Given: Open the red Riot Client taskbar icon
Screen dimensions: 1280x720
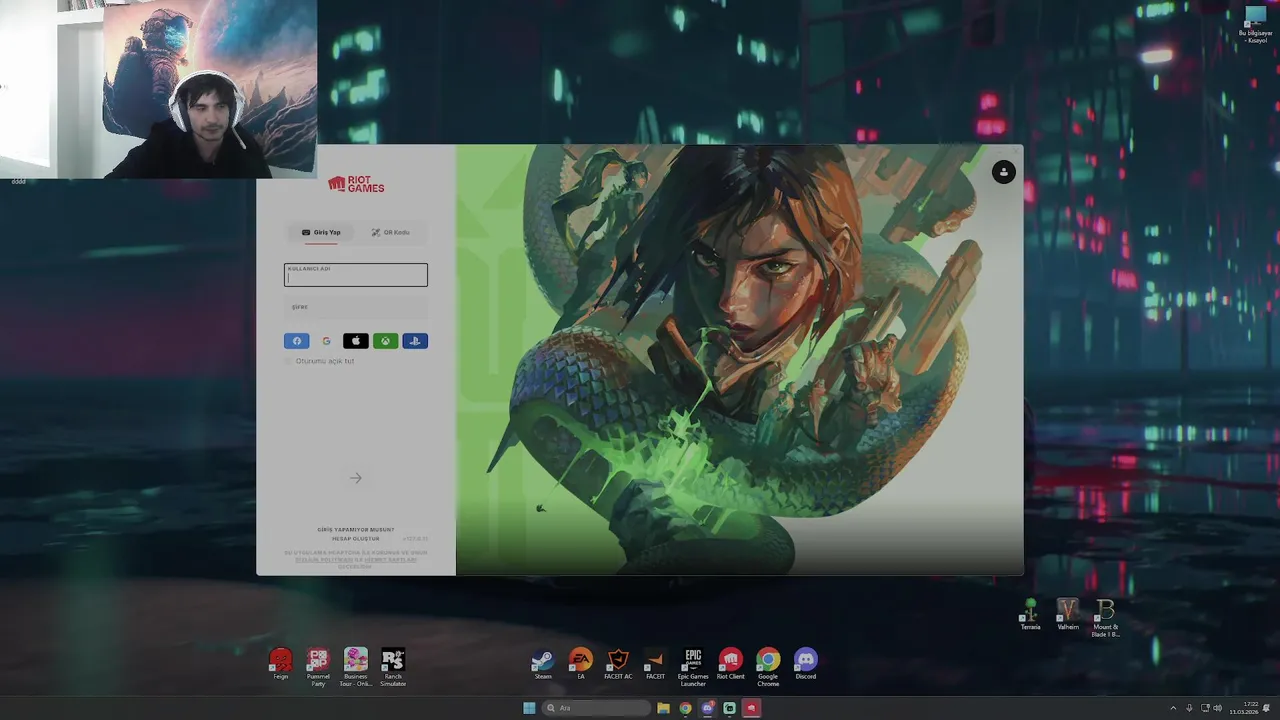Looking at the screenshot, I should coord(752,708).
